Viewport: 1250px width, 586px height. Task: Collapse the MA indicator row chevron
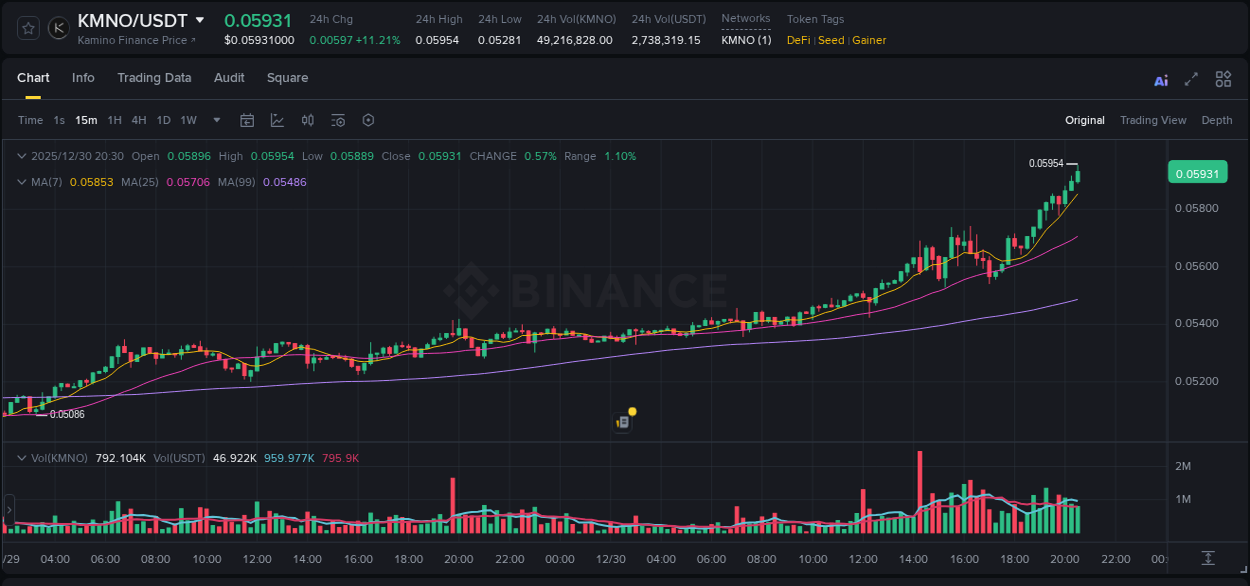click(22, 182)
